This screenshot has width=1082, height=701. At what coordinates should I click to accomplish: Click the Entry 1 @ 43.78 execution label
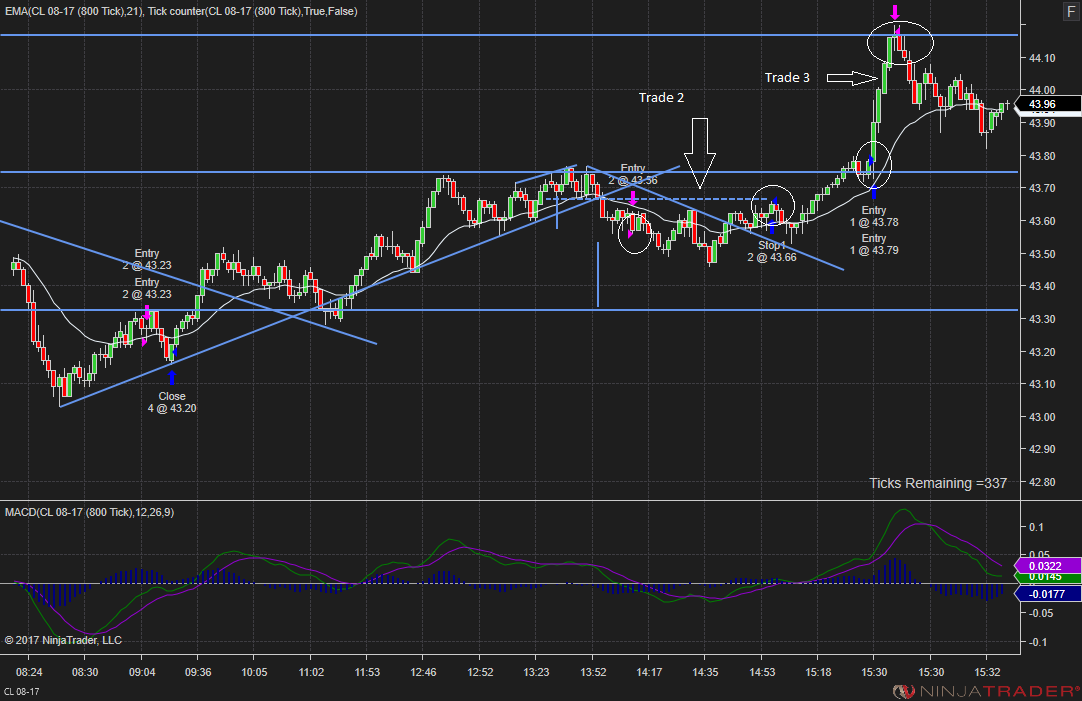click(x=874, y=216)
